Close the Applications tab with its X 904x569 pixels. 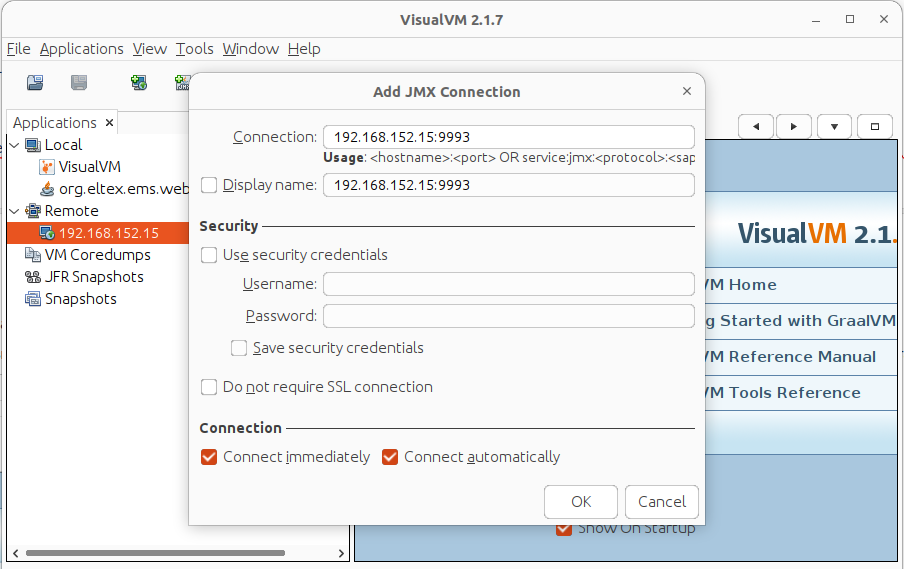110,123
